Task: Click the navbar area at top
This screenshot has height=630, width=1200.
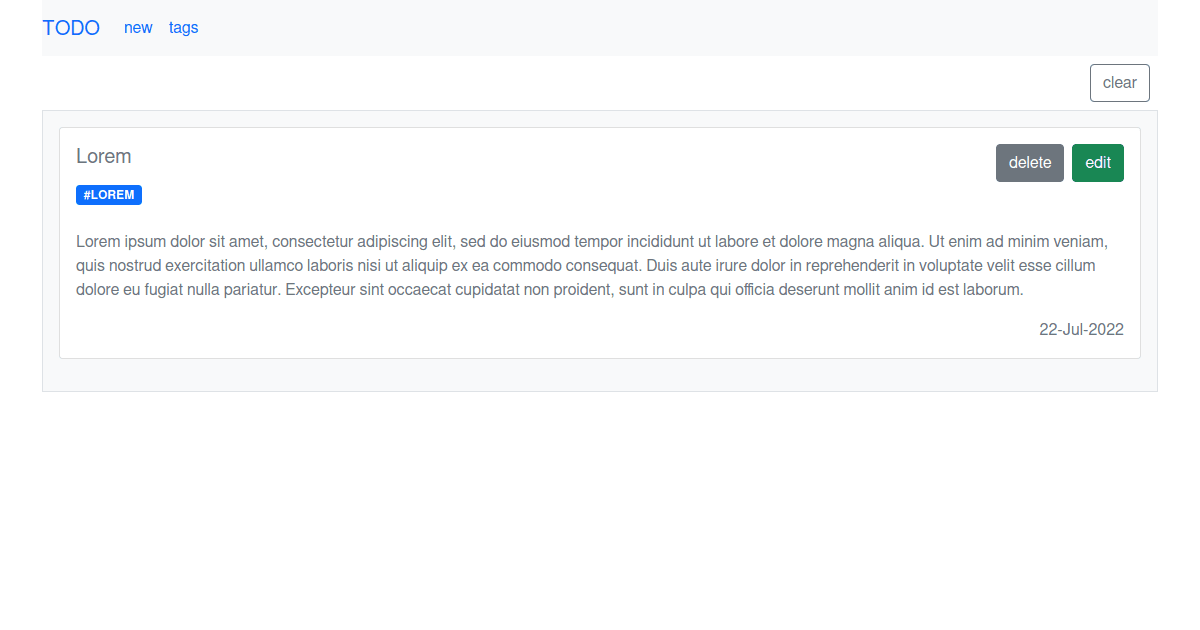Action: pyautogui.click(x=600, y=28)
